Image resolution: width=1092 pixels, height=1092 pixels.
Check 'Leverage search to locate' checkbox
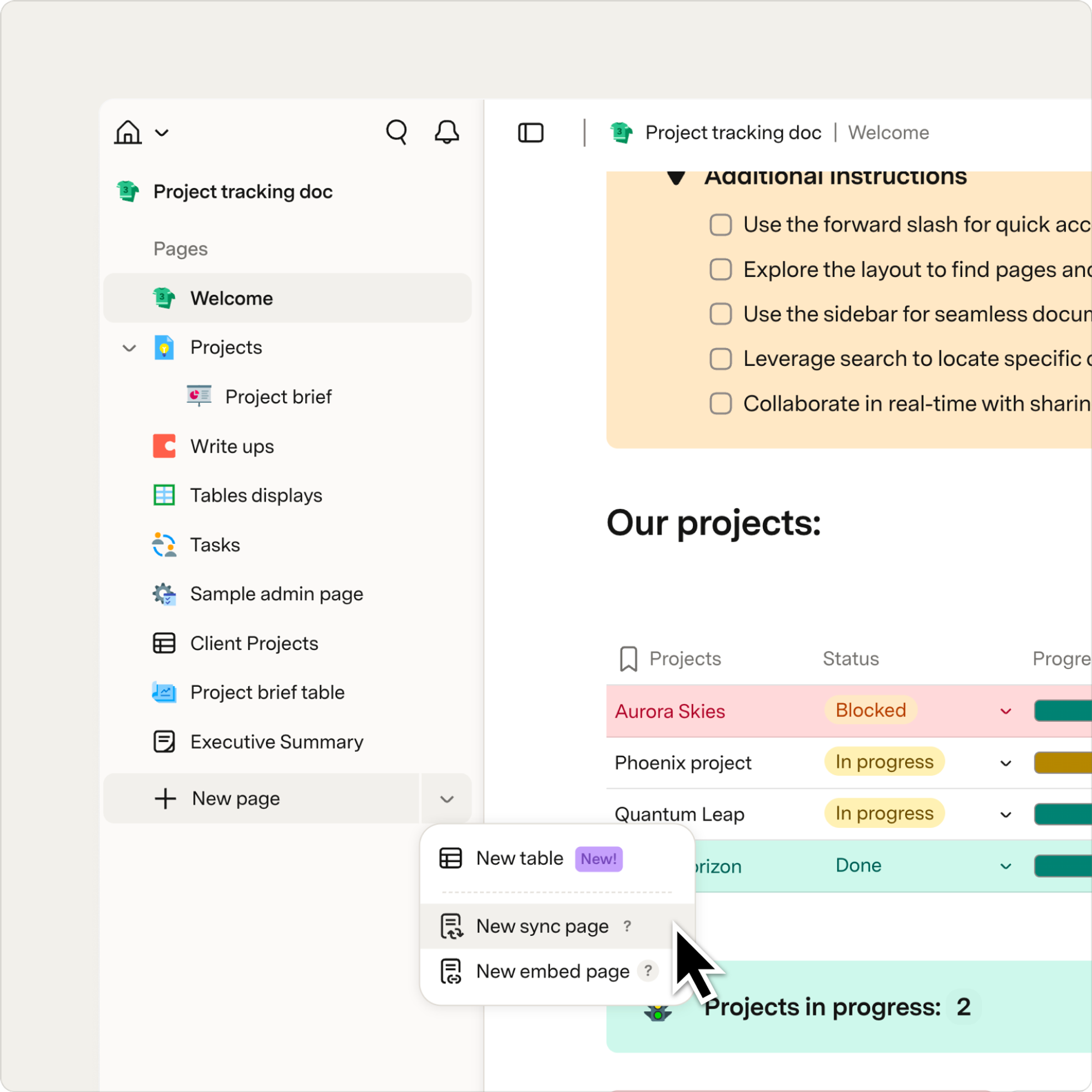[721, 359]
